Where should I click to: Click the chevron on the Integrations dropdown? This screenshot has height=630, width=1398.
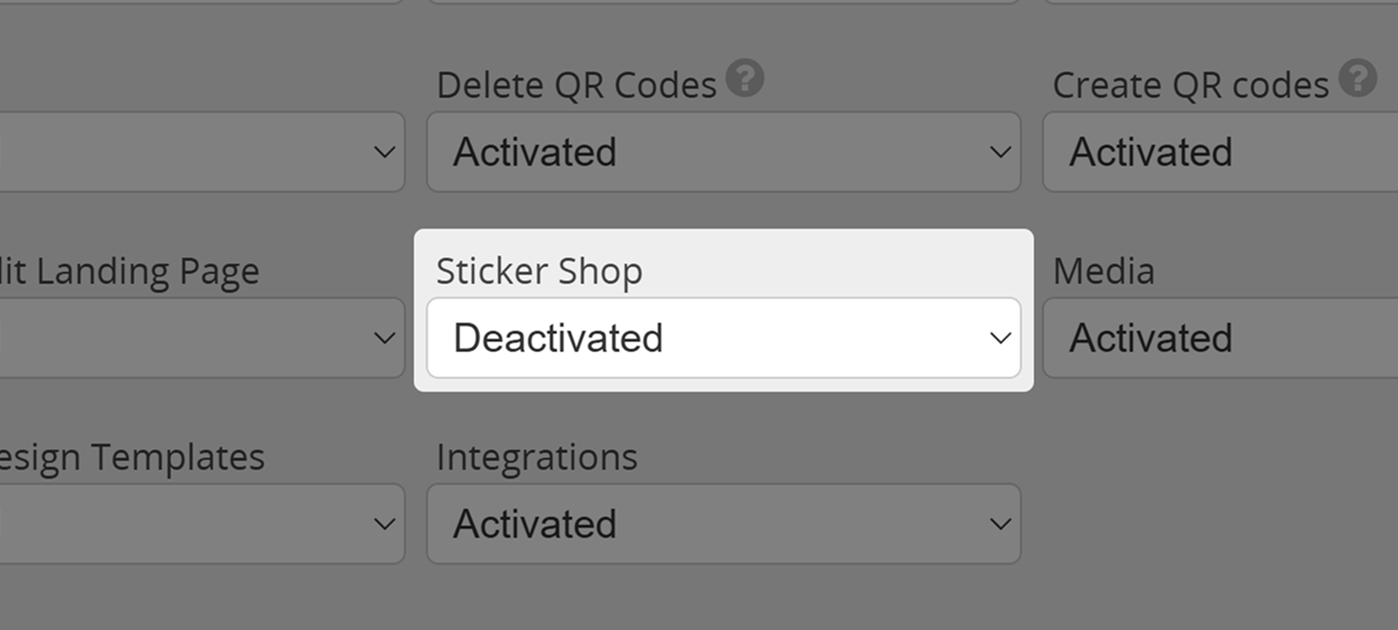tap(1000, 523)
